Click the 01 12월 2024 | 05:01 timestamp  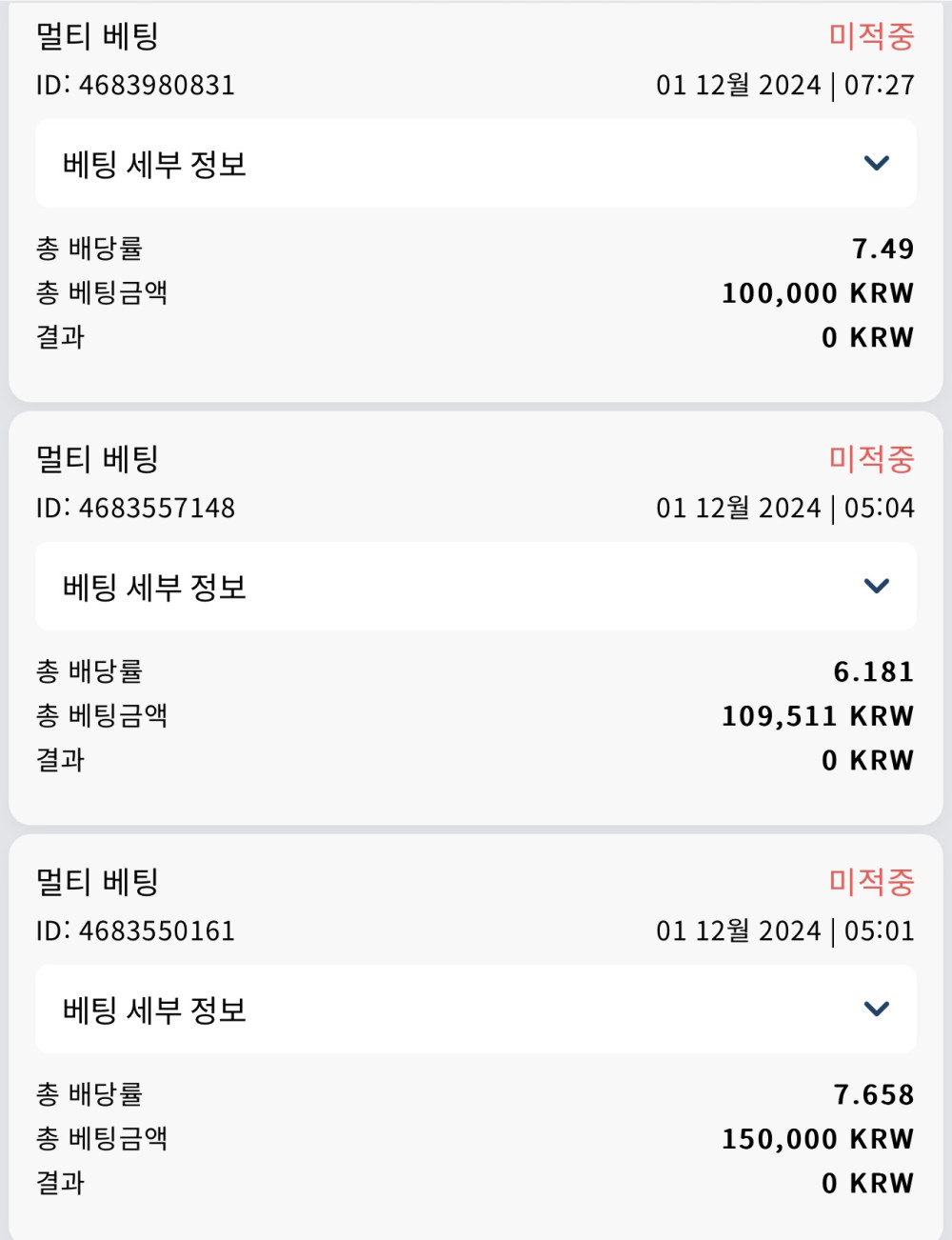[784, 931]
